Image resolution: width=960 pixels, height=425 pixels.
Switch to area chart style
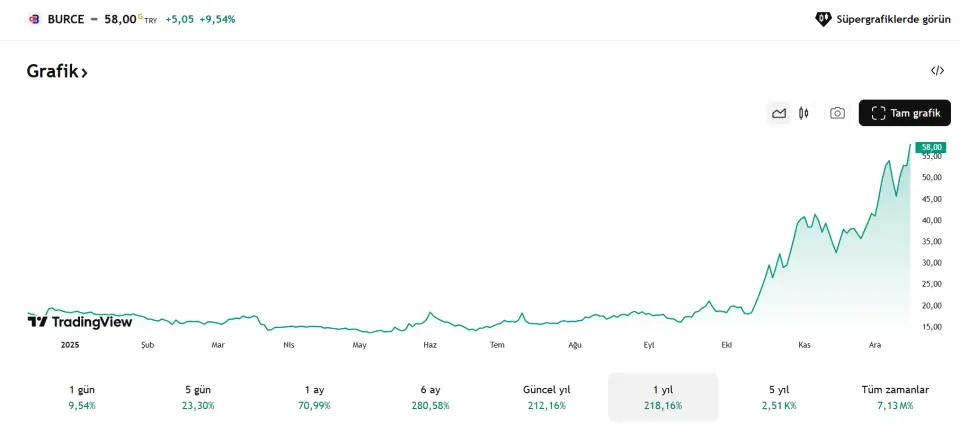click(x=779, y=113)
